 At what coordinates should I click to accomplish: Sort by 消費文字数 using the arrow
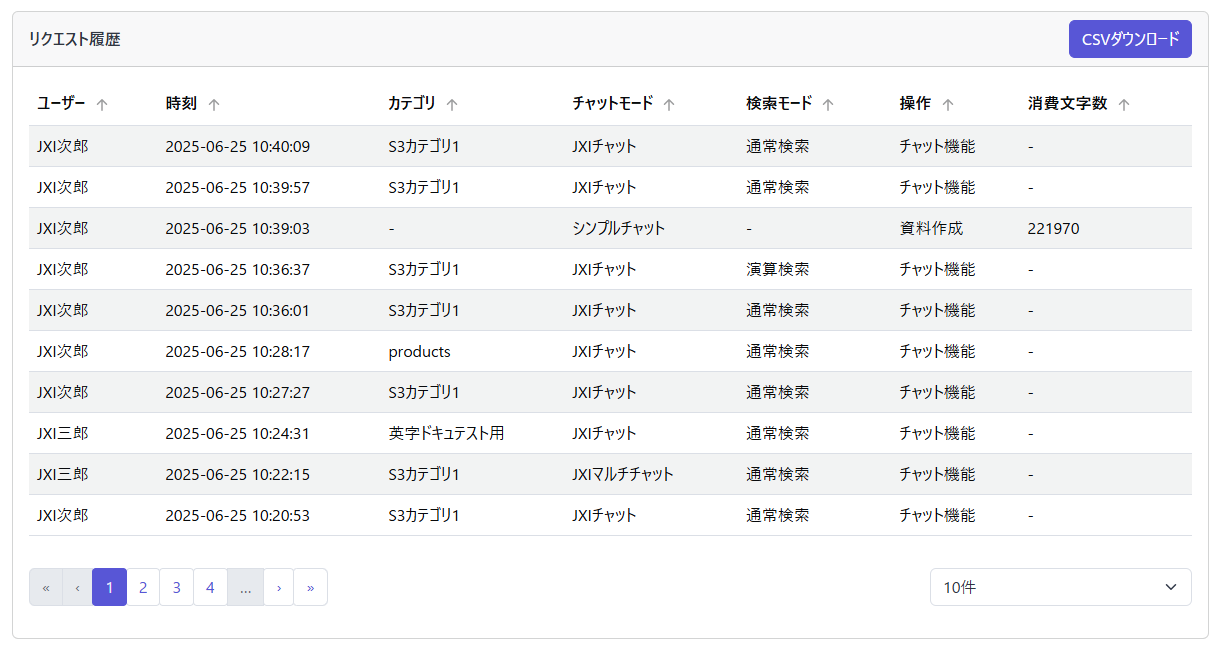(x=1124, y=104)
